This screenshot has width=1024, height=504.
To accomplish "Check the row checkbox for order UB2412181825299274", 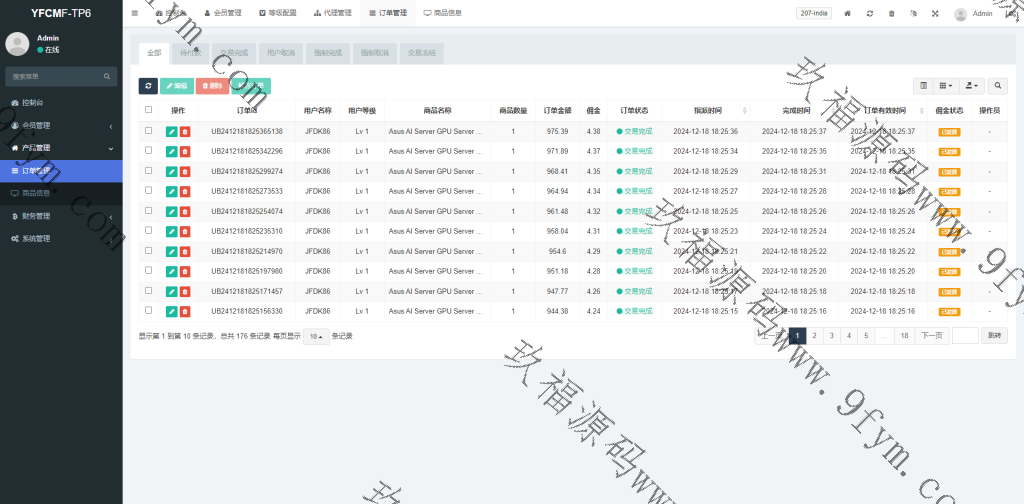I will click(149, 170).
